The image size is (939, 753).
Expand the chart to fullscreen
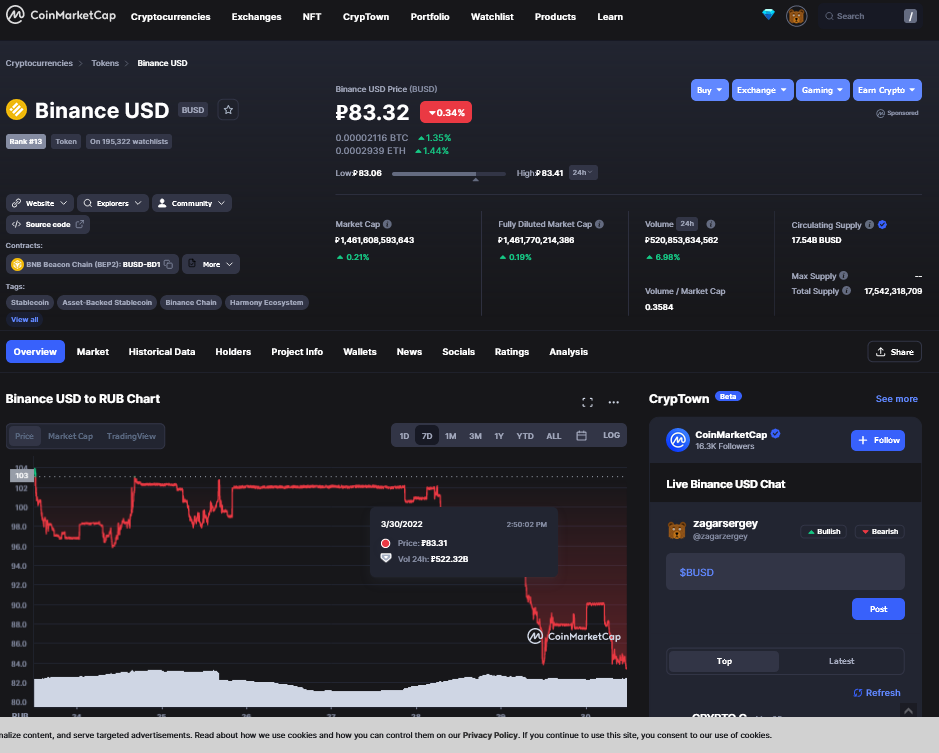pos(587,403)
